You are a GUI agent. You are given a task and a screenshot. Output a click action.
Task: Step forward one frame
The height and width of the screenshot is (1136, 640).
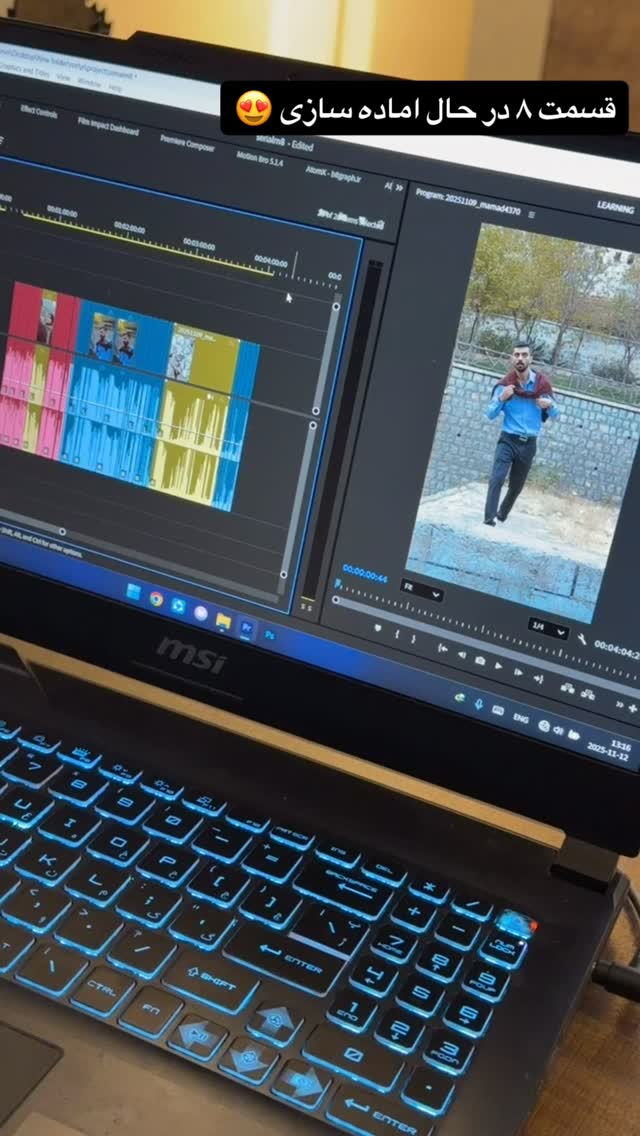coord(518,672)
